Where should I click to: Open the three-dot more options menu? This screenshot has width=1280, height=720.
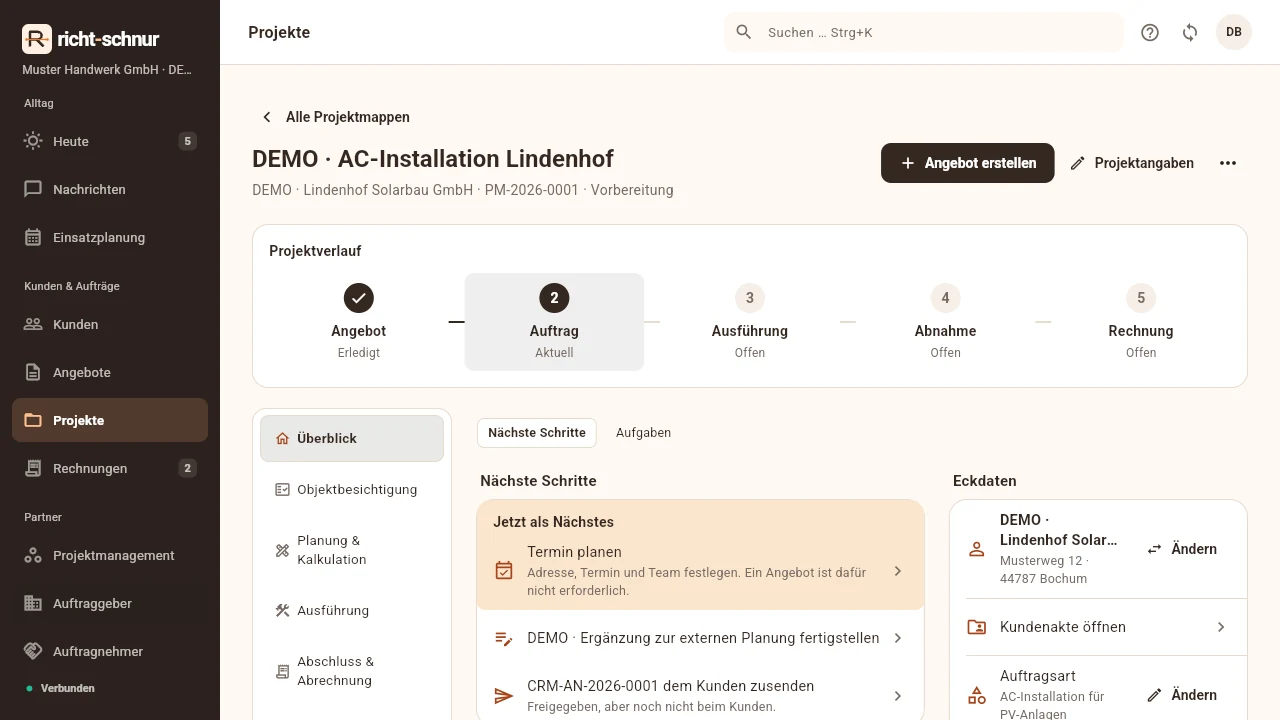1228,163
